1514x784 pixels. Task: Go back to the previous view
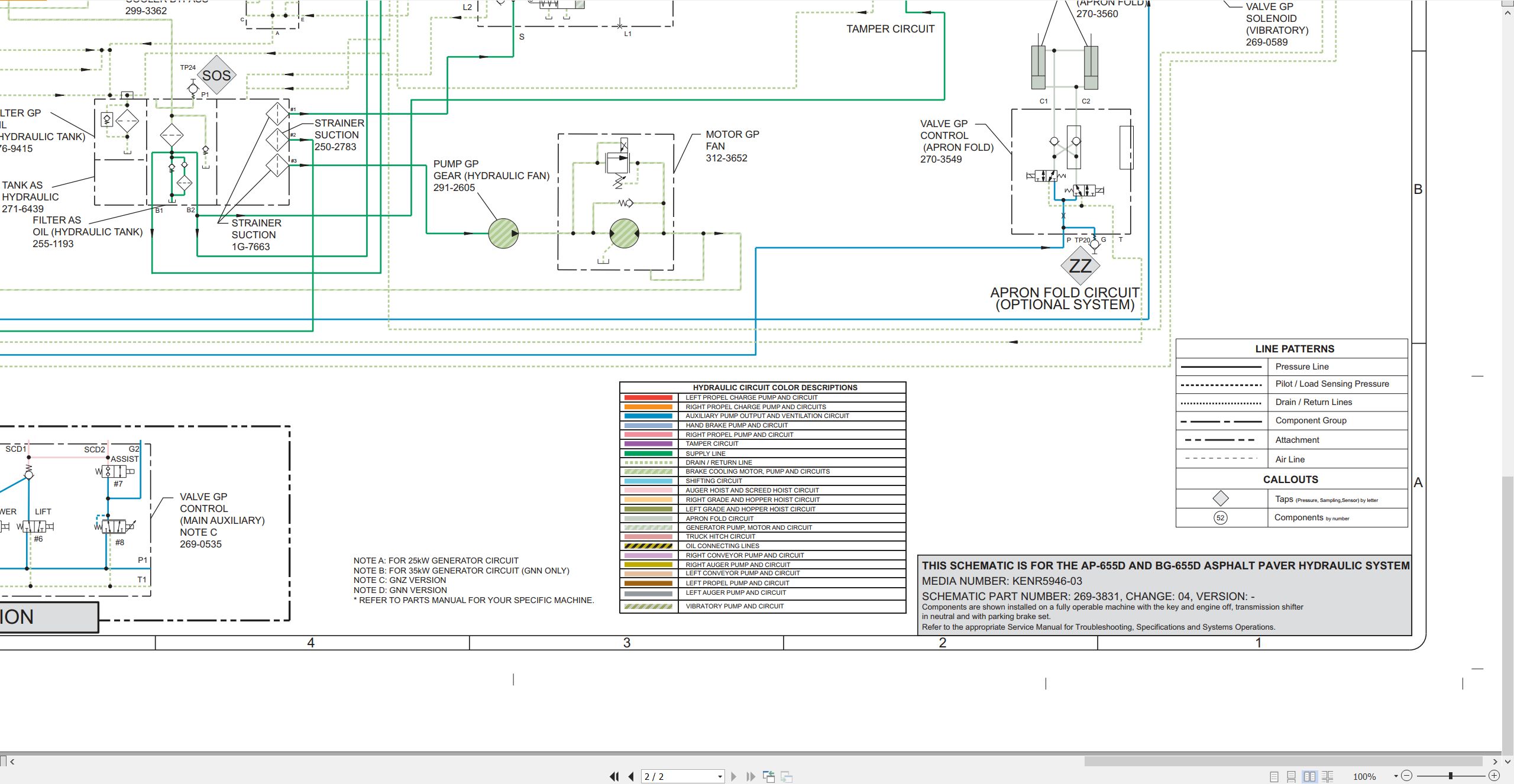coord(769,776)
